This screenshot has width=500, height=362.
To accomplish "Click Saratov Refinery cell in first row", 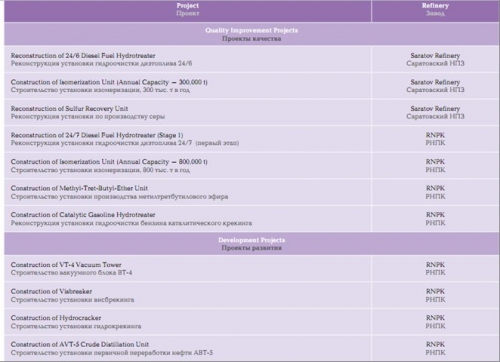I will (435, 59).
